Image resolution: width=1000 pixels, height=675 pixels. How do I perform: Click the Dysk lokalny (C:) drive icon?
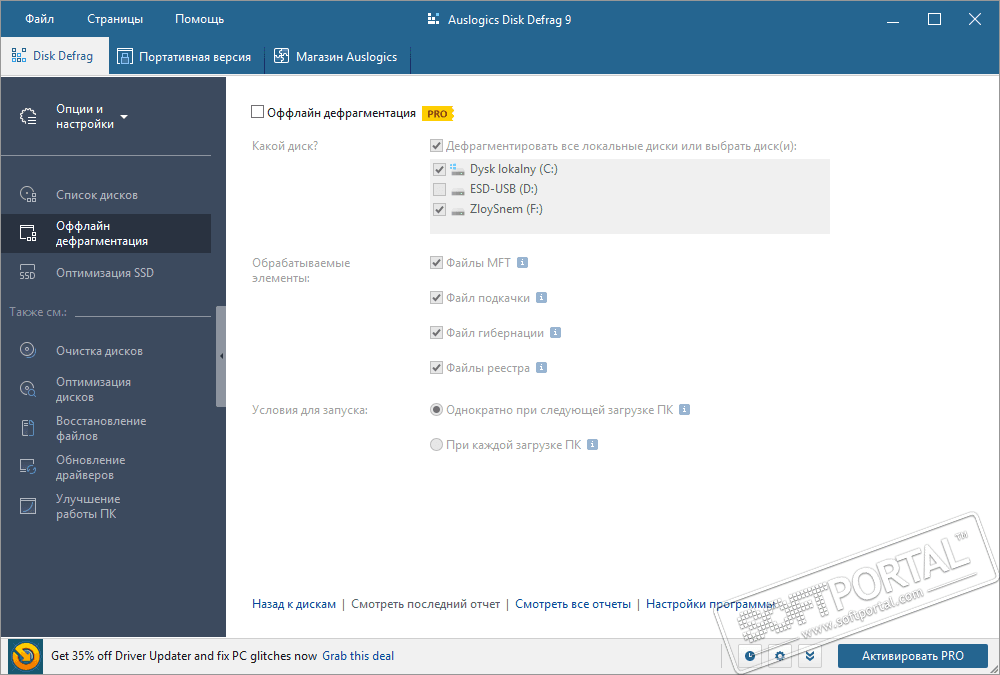coord(457,170)
